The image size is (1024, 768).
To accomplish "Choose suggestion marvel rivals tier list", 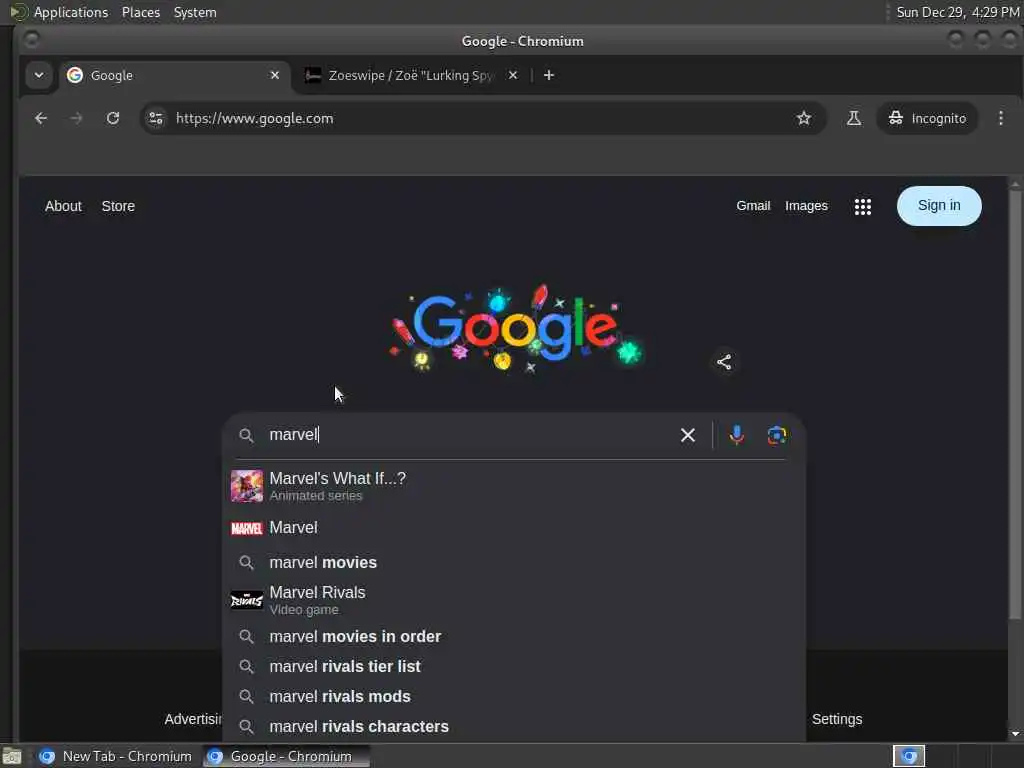I will (514, 666).
